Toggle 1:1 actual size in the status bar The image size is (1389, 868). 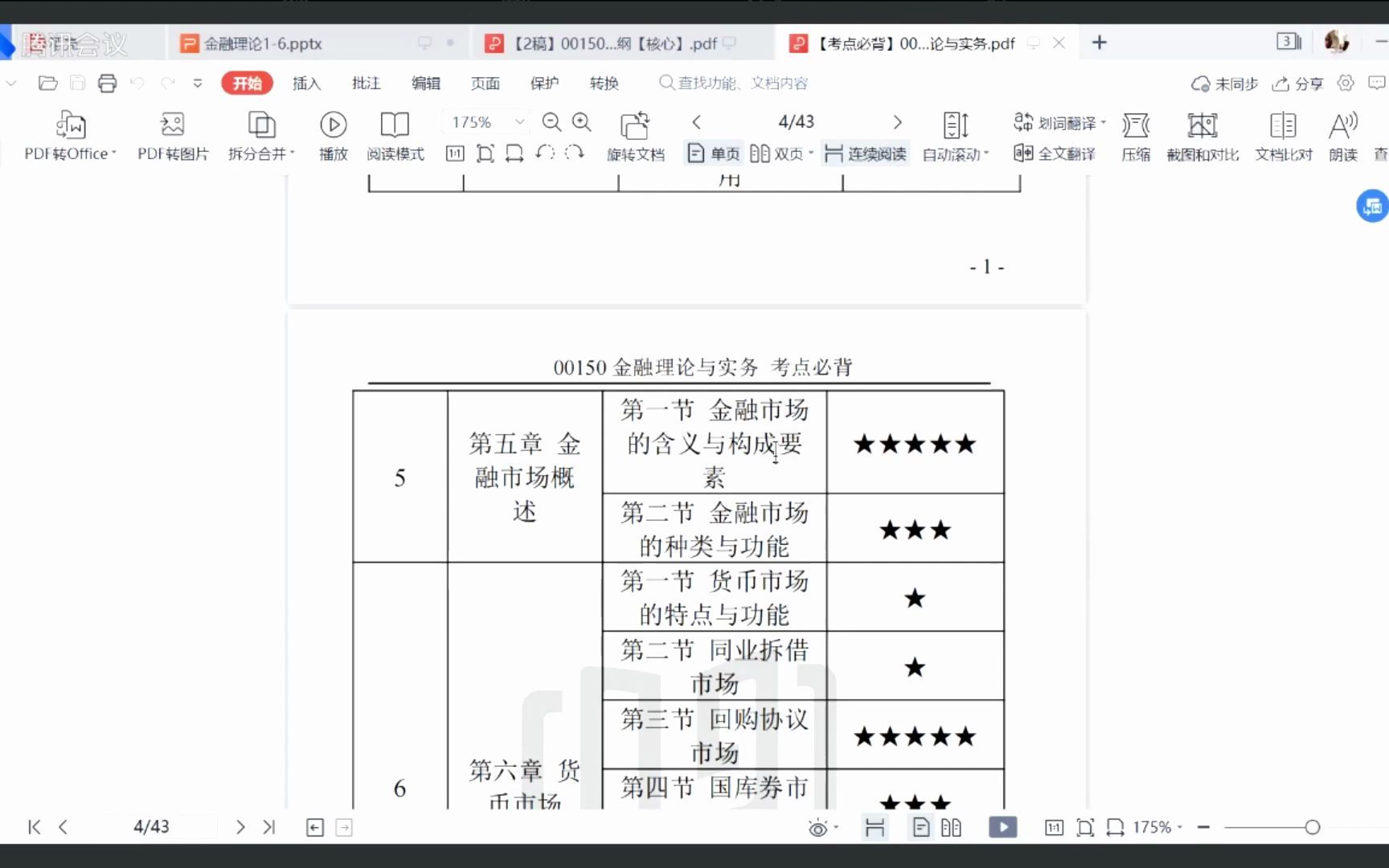tap(1054, 827)
